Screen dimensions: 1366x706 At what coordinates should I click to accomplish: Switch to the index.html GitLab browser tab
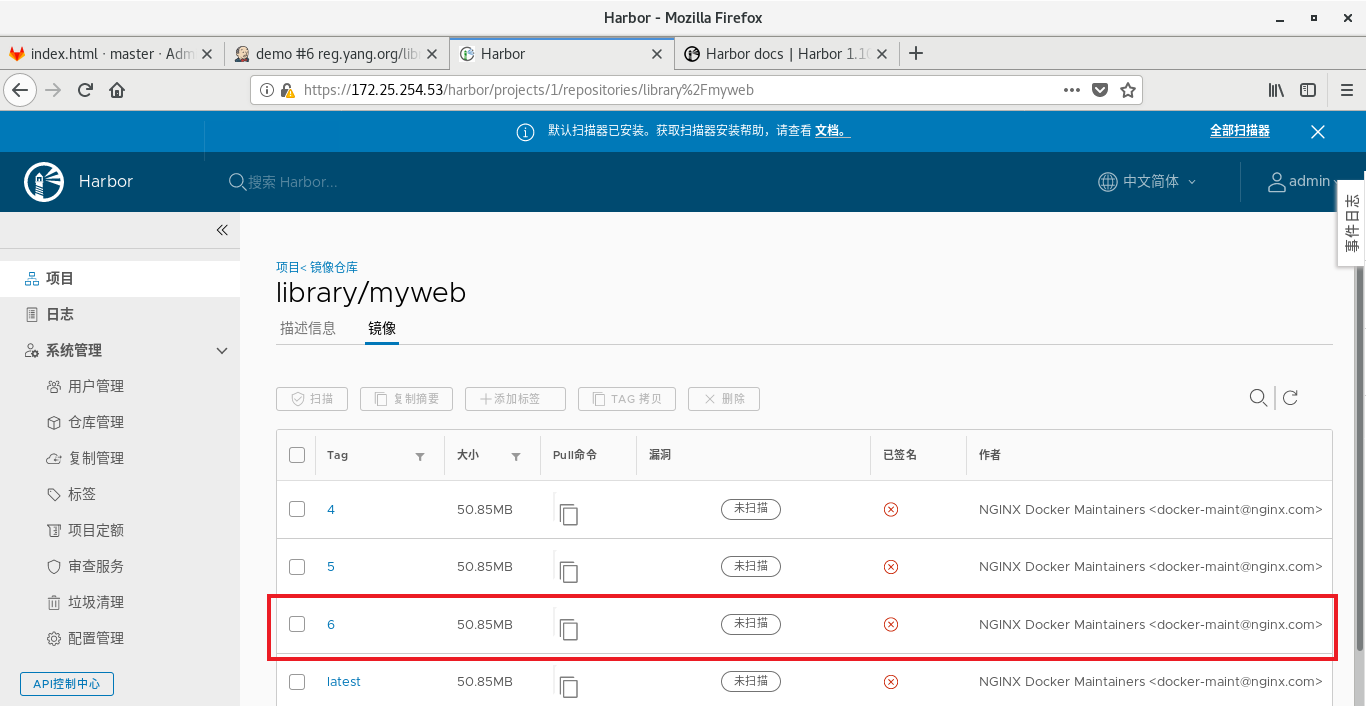click(113, 54)
